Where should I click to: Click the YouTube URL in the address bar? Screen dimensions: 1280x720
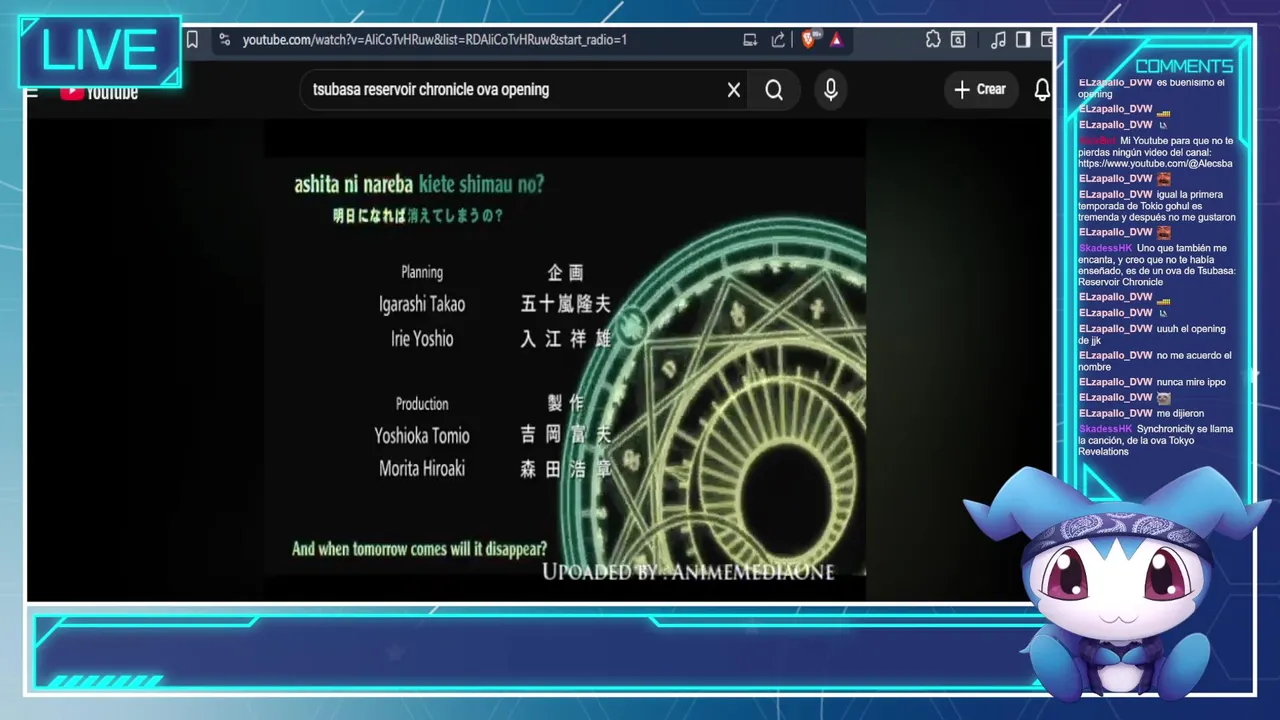pyautogui.click(x=434, y=40)
